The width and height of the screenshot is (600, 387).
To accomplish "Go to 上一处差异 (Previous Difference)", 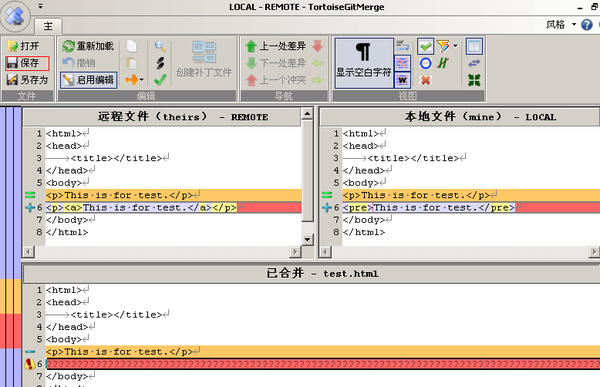I will click(x=276, y=46).
